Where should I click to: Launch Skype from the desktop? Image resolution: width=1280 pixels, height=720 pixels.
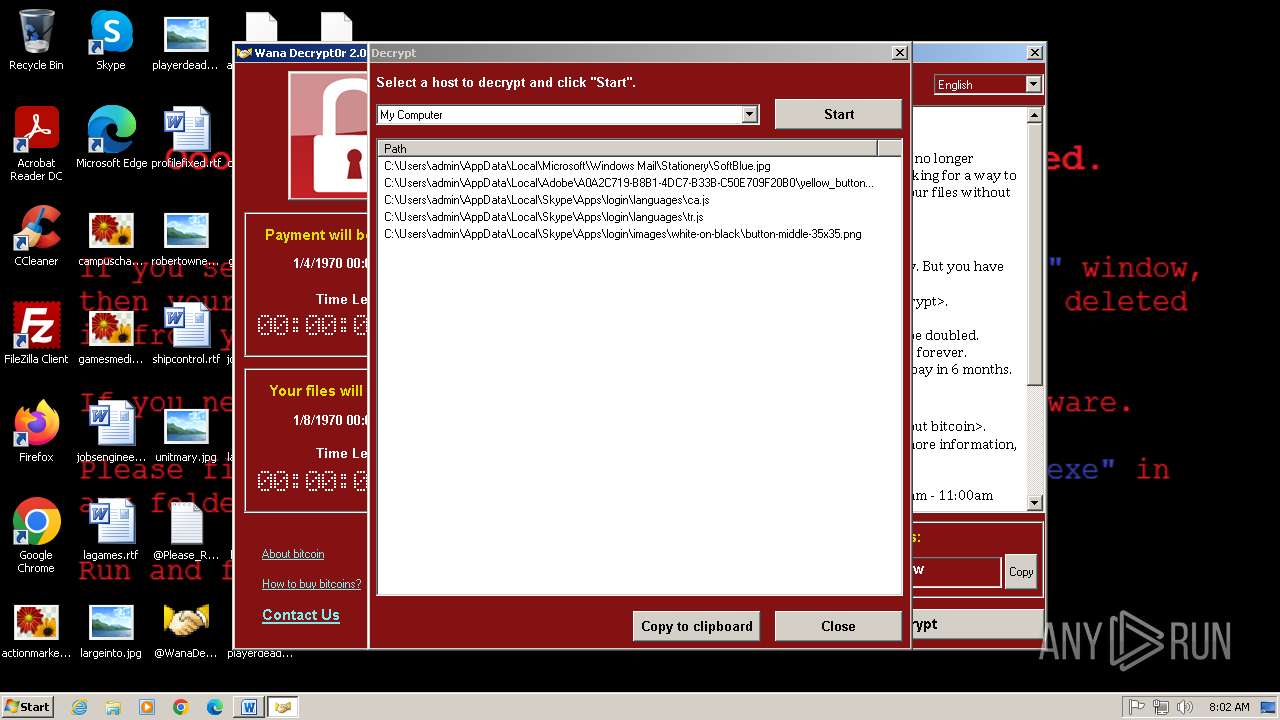pos(110,40)
